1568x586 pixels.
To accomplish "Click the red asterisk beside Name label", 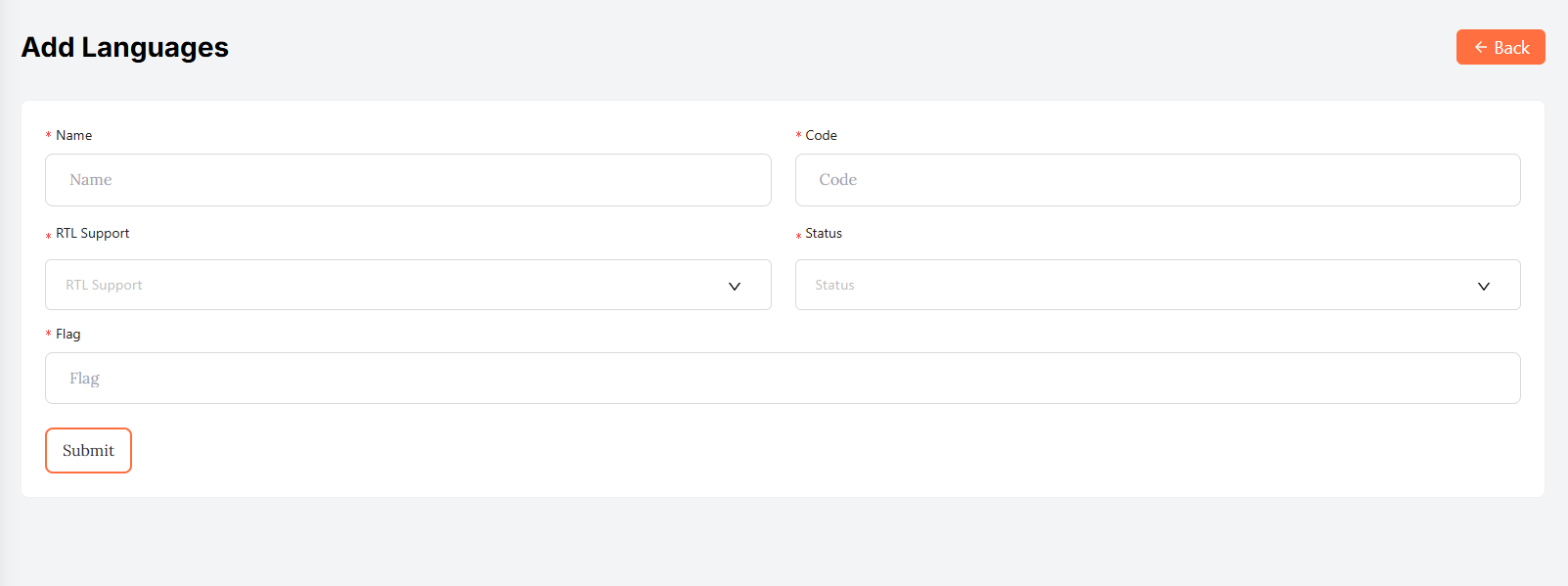I will pyautogui.click(x=49, y=136).
